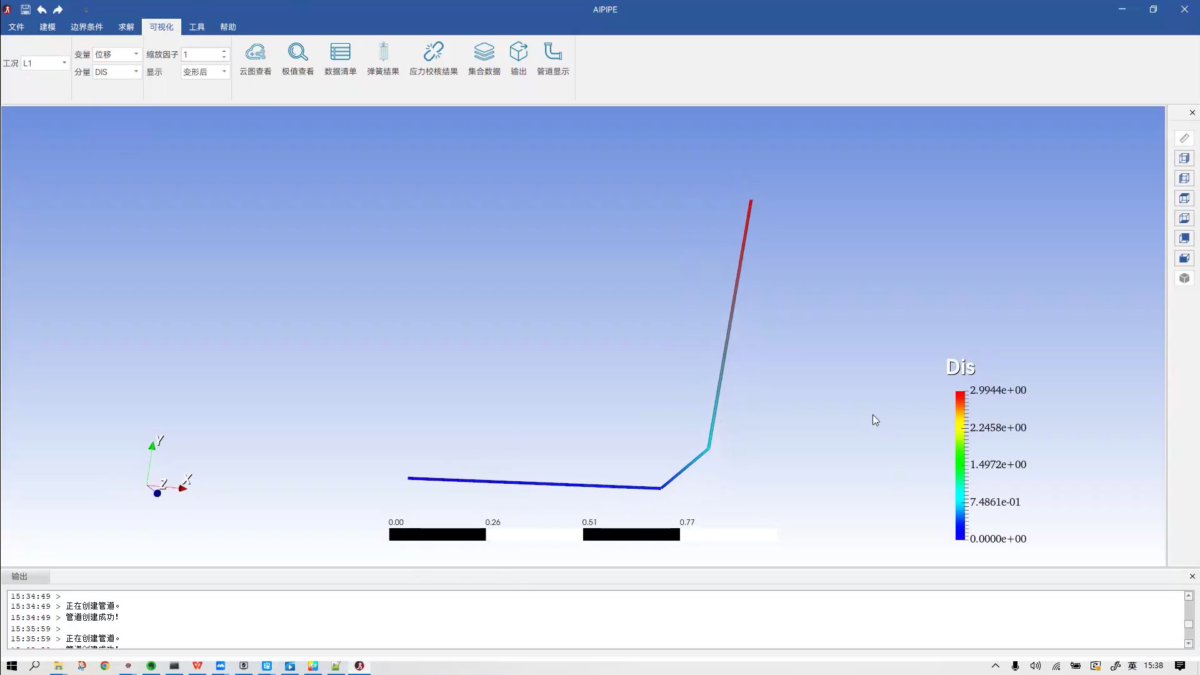1200x675 pixels.
Task: Click the volume icon in system tray
Action: [1035, 666]
